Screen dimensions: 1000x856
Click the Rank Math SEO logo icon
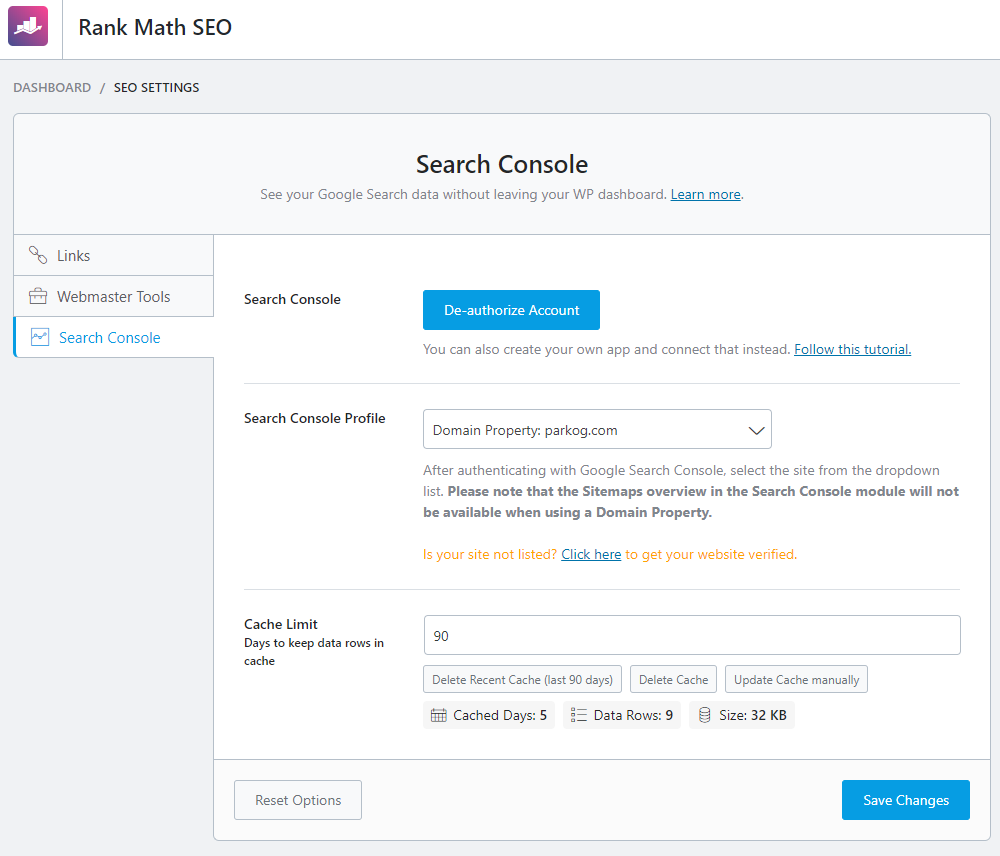tap(28, 27)
